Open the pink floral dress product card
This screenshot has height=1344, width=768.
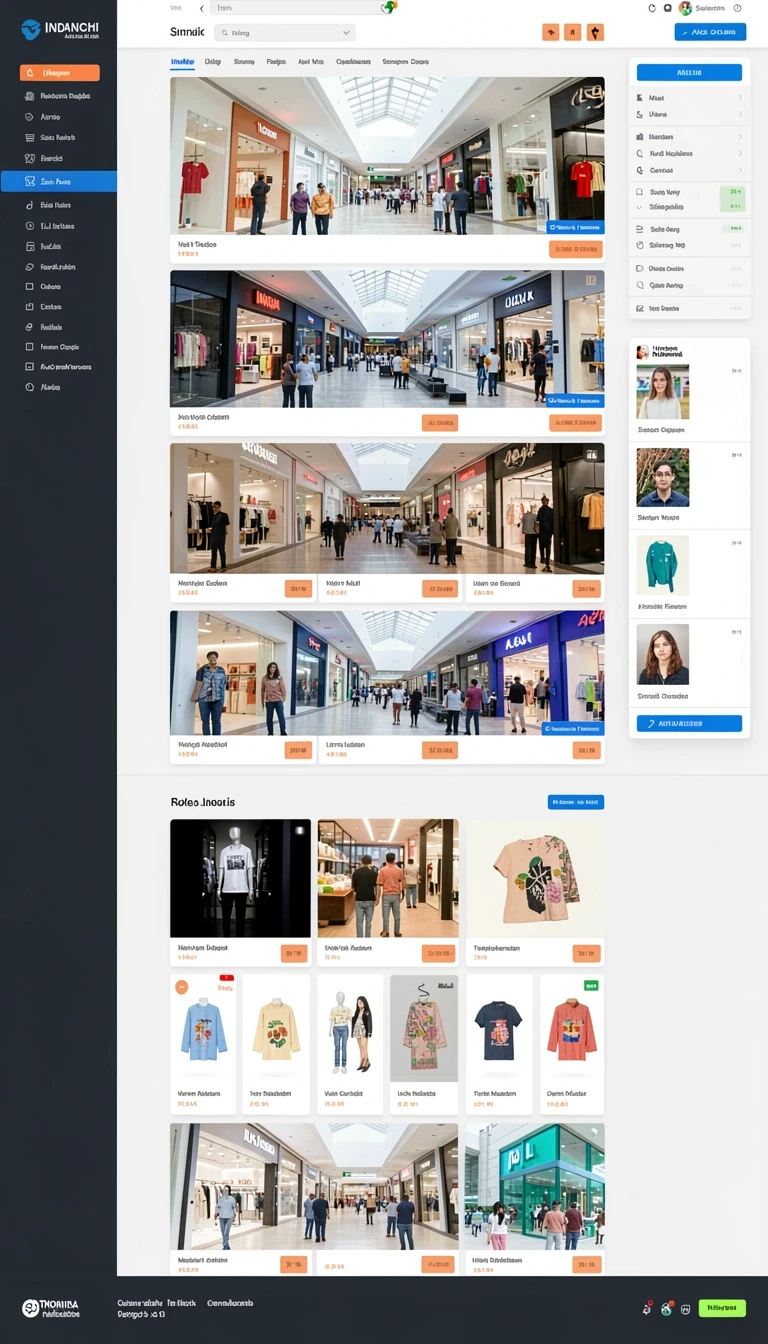(424, 1044)
